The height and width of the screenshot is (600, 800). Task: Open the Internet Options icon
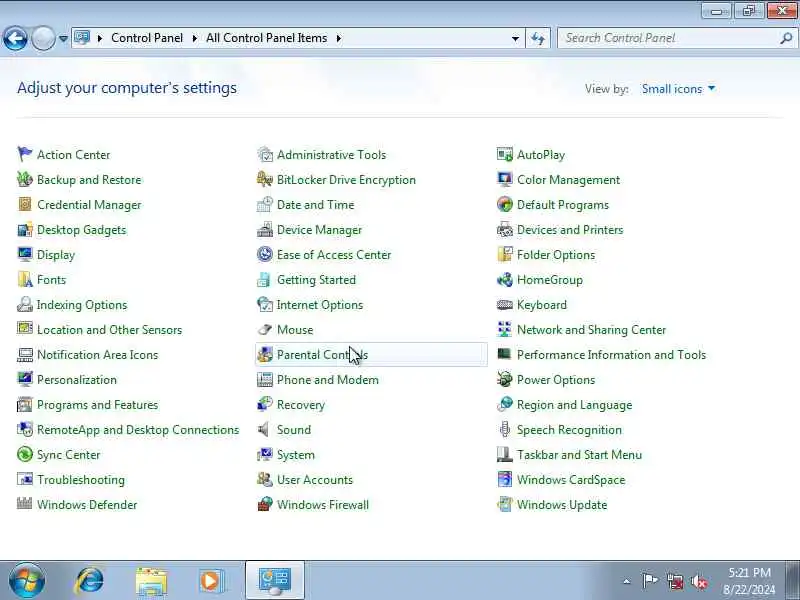coord(265,304)
